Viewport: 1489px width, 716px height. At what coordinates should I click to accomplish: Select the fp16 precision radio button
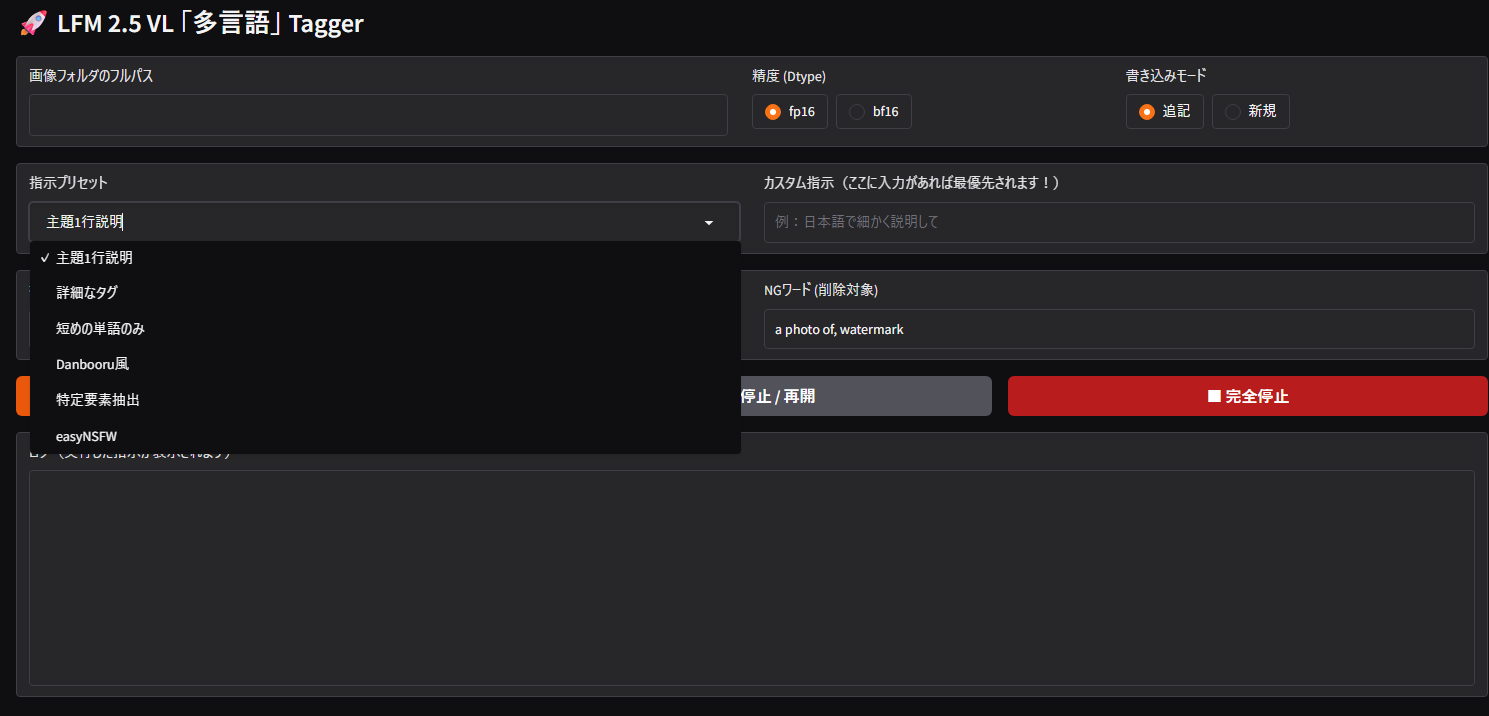coord(773,112)
